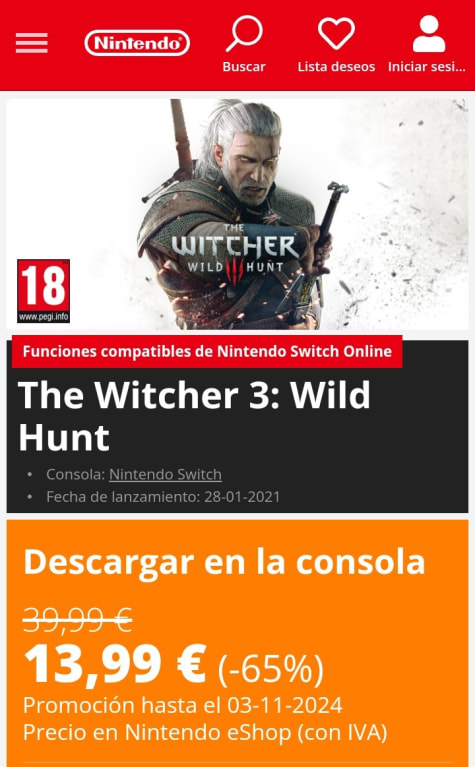Select the (-65%) discount label

coord(271,669)
